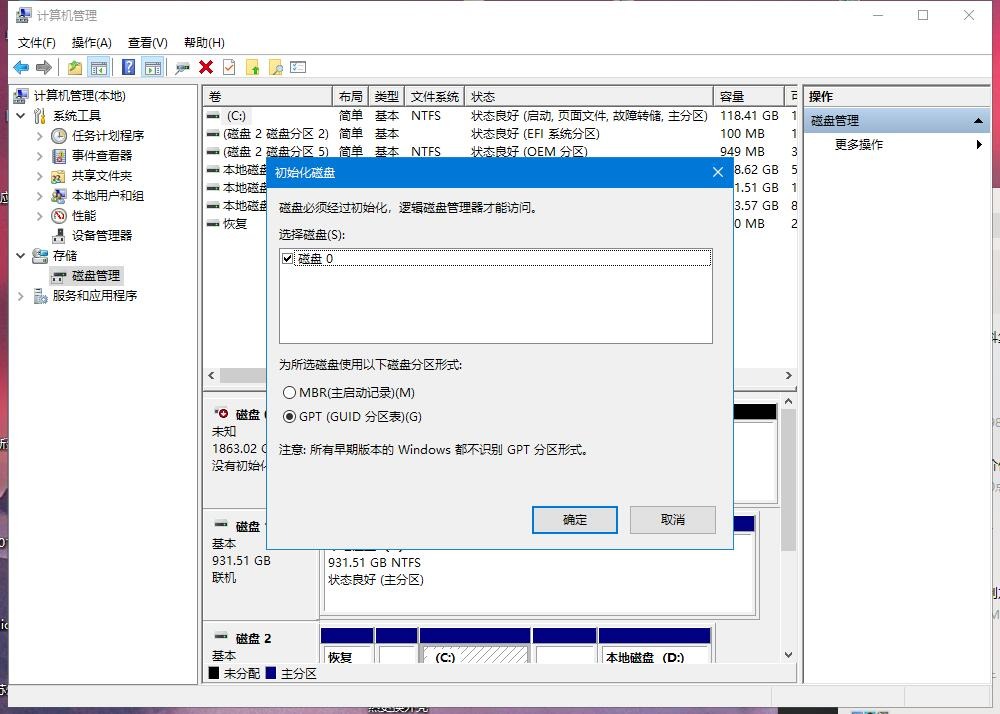Select the (C:) volume row
This screenshot has width=1000, height=714.
pos(501,116)
